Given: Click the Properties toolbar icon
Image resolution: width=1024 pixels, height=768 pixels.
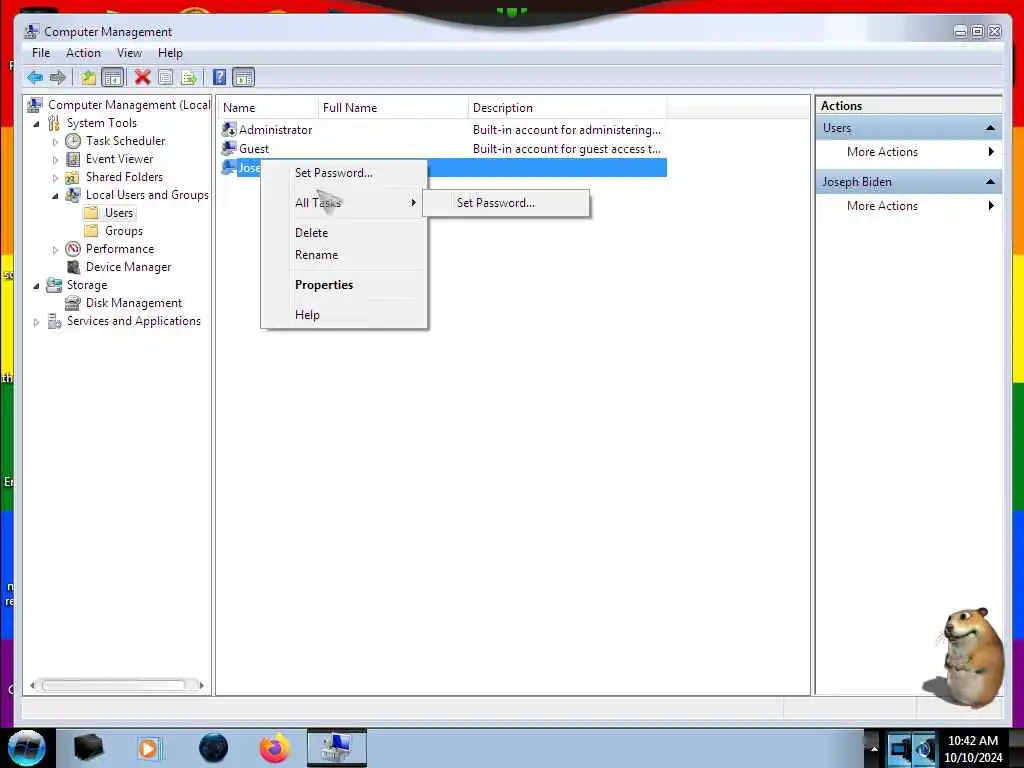Looking at the screenshot, I should (166, 78).
